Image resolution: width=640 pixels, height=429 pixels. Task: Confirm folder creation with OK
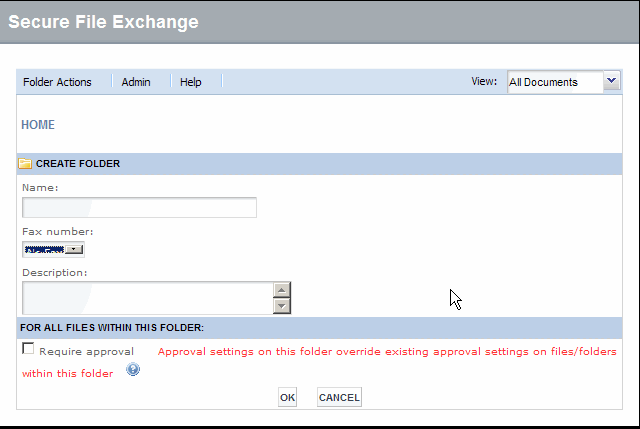tap(287, 397)
